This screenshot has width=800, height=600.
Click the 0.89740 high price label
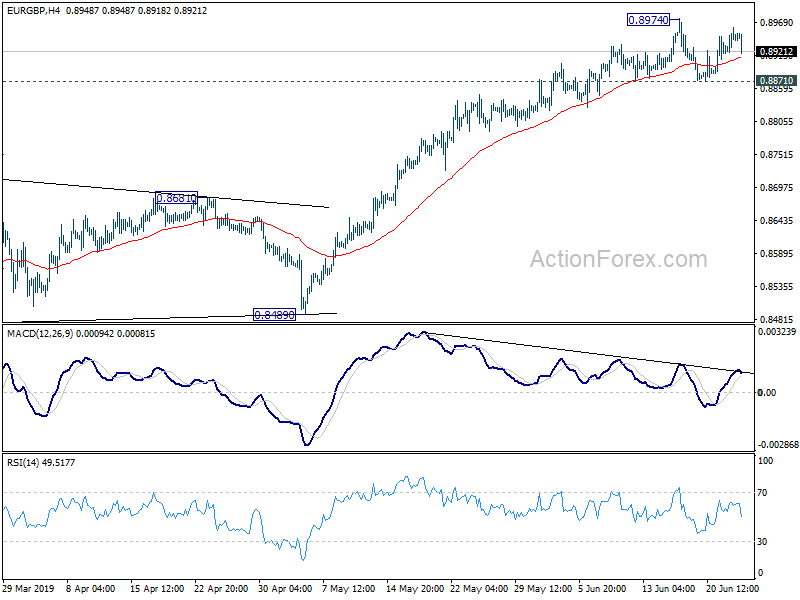[x=648, y=20]
